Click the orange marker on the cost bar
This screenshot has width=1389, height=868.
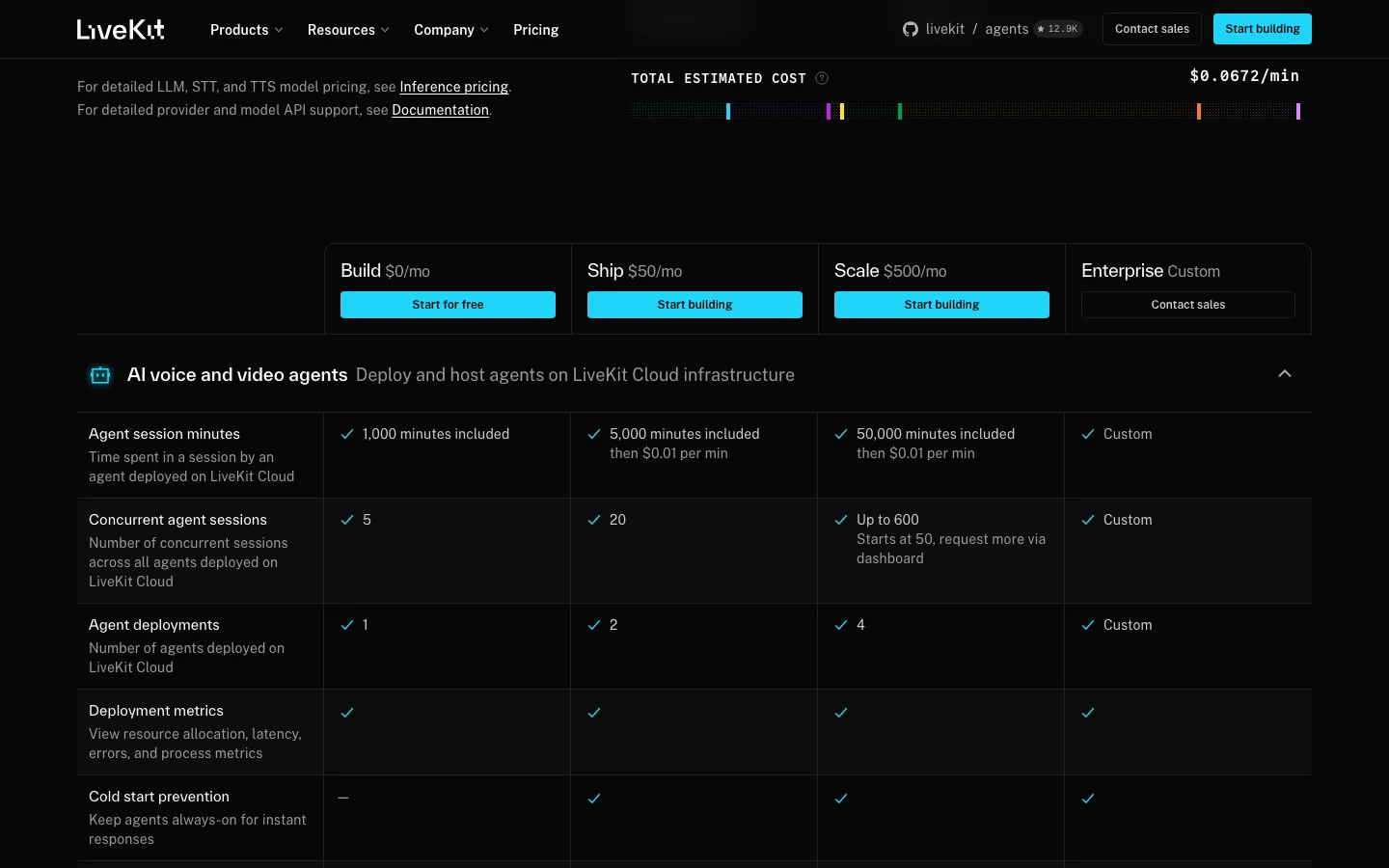click(1199, 111)
